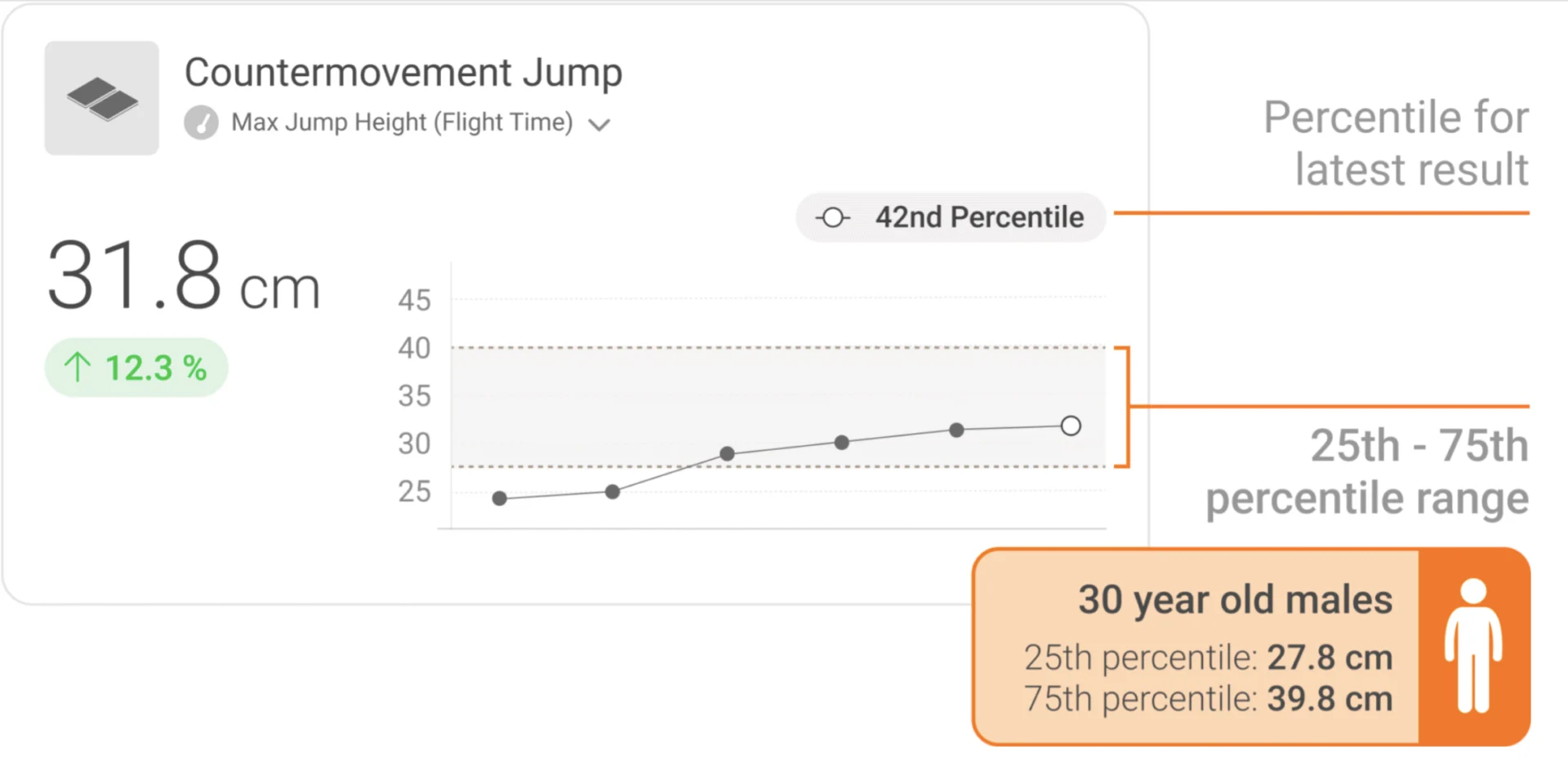This screenshot has height=767, width=1568.
Task: Select the fourth data point near 30
Action: pyautogui.click(x=842, y=443)
